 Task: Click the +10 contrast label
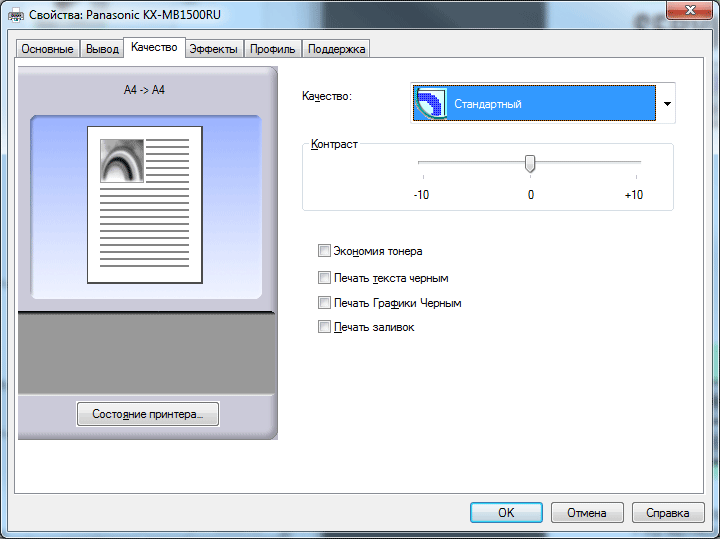[x=634, y=195]
